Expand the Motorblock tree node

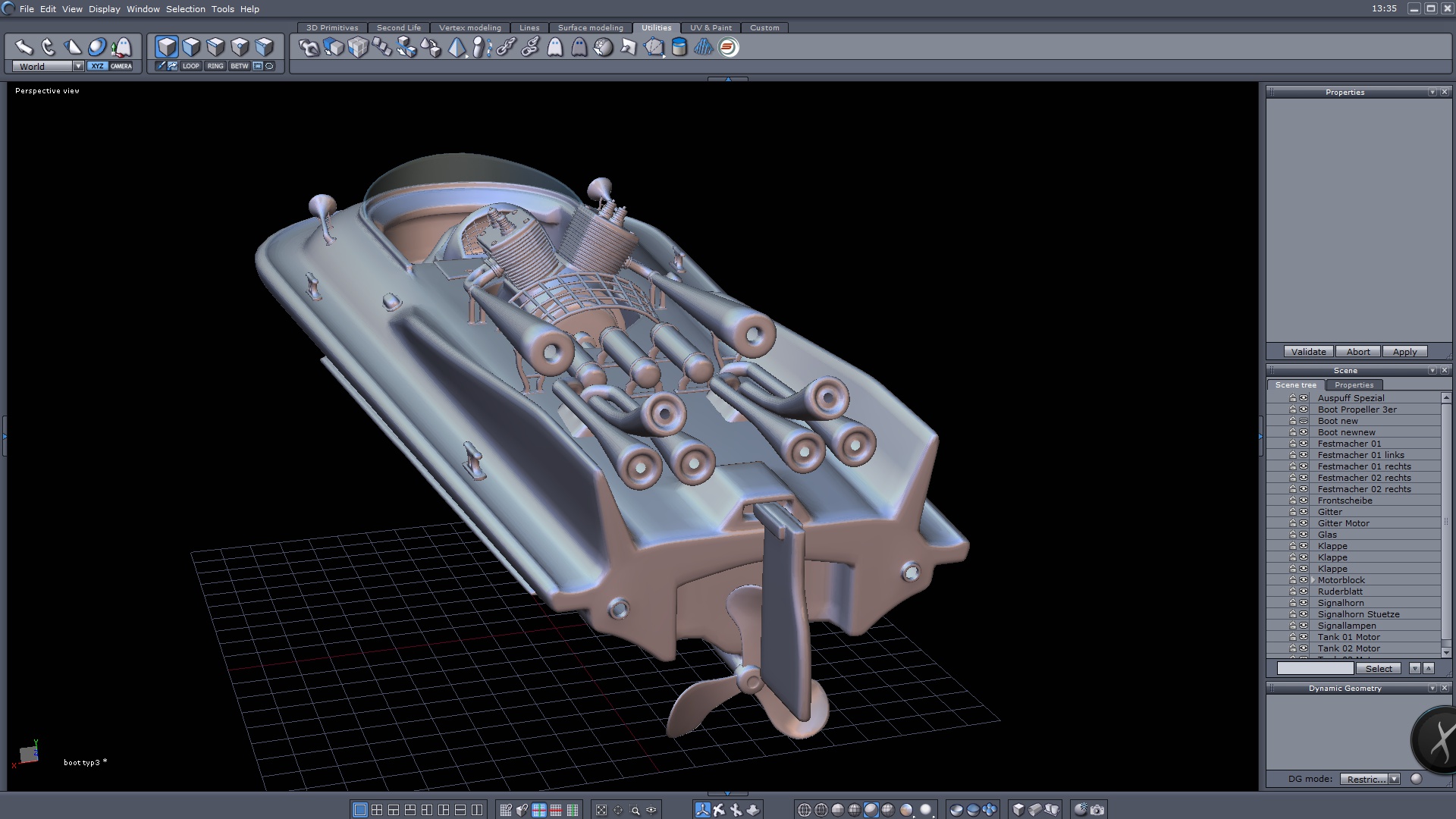click(x=1313, y=580)
